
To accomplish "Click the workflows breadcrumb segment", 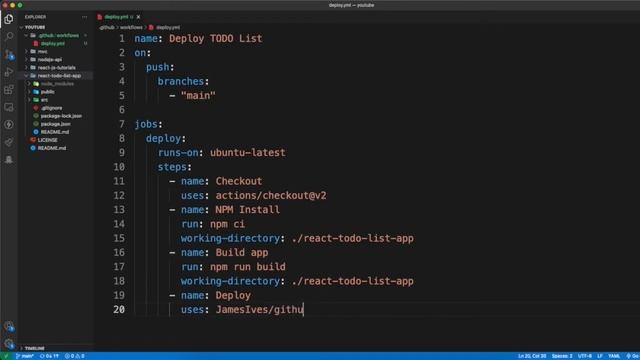I will (131, 27).
